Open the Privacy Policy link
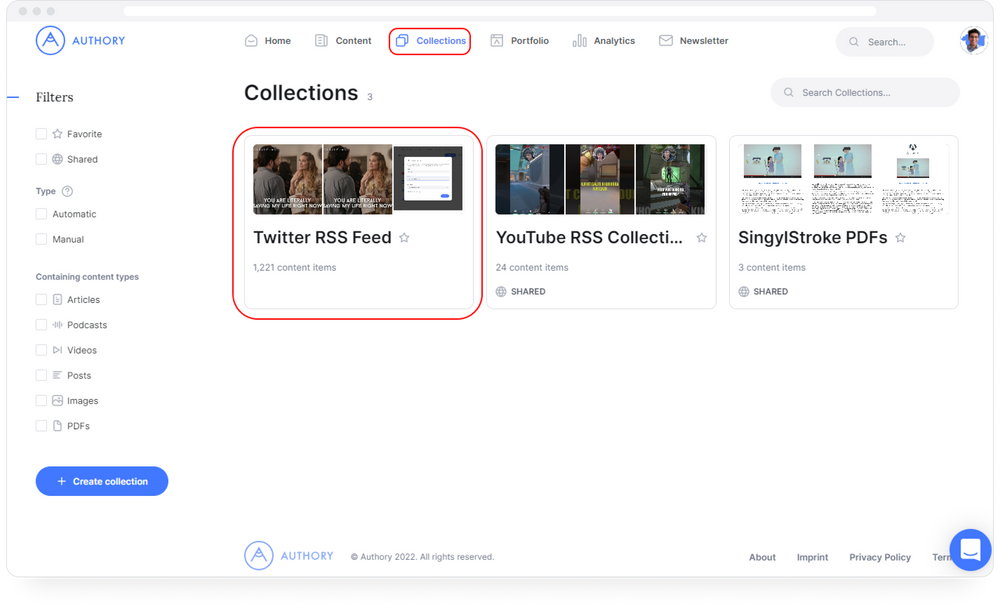The width and height of the screenshot is (1000, 612). coord(879,557)
